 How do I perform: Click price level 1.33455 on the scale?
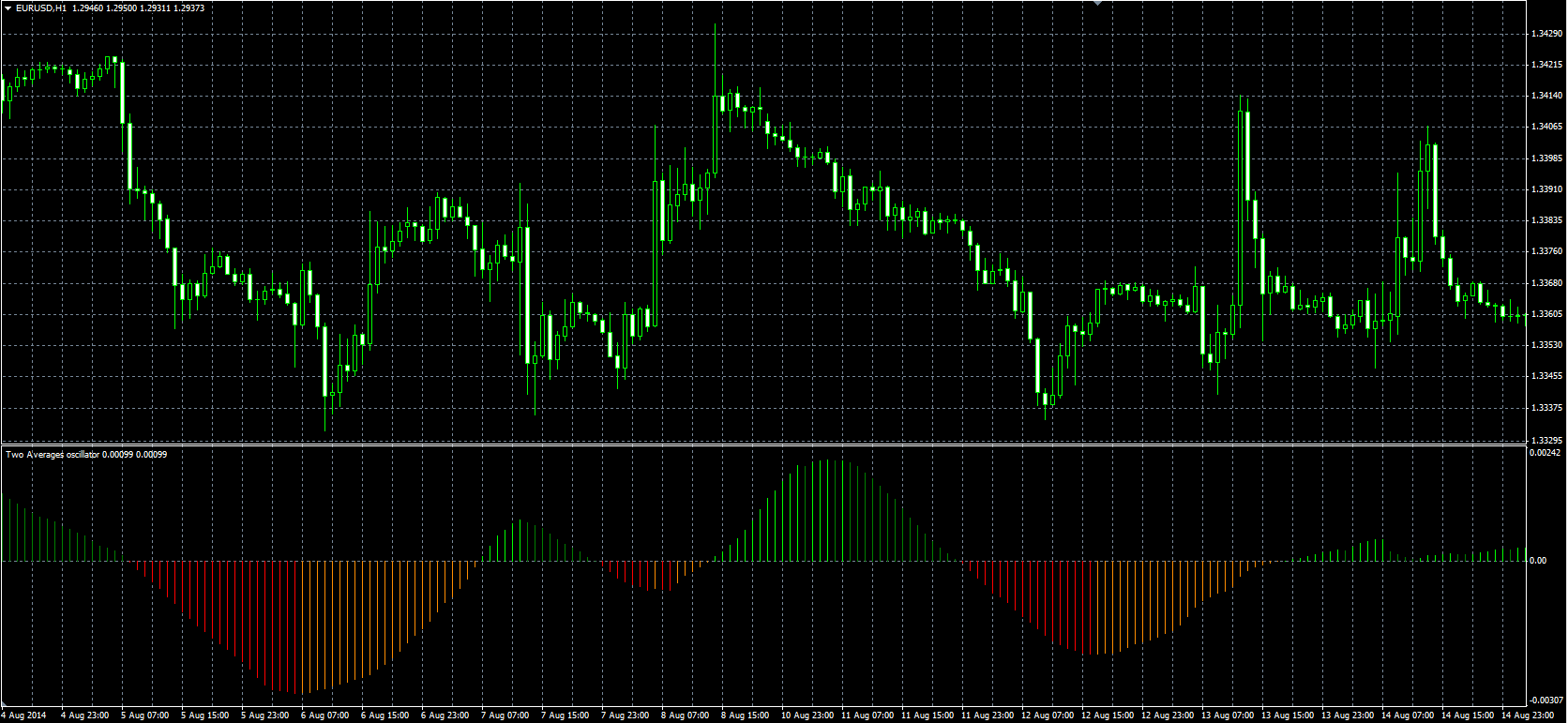pos(1546,376)
